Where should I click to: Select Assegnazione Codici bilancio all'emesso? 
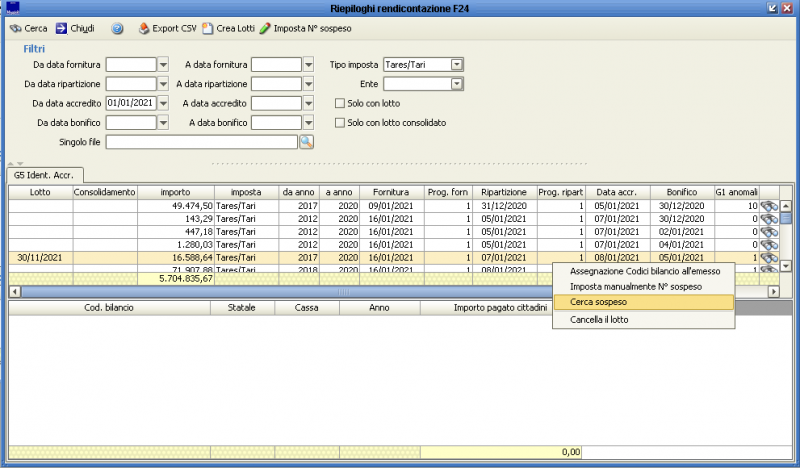click(643, 271)
